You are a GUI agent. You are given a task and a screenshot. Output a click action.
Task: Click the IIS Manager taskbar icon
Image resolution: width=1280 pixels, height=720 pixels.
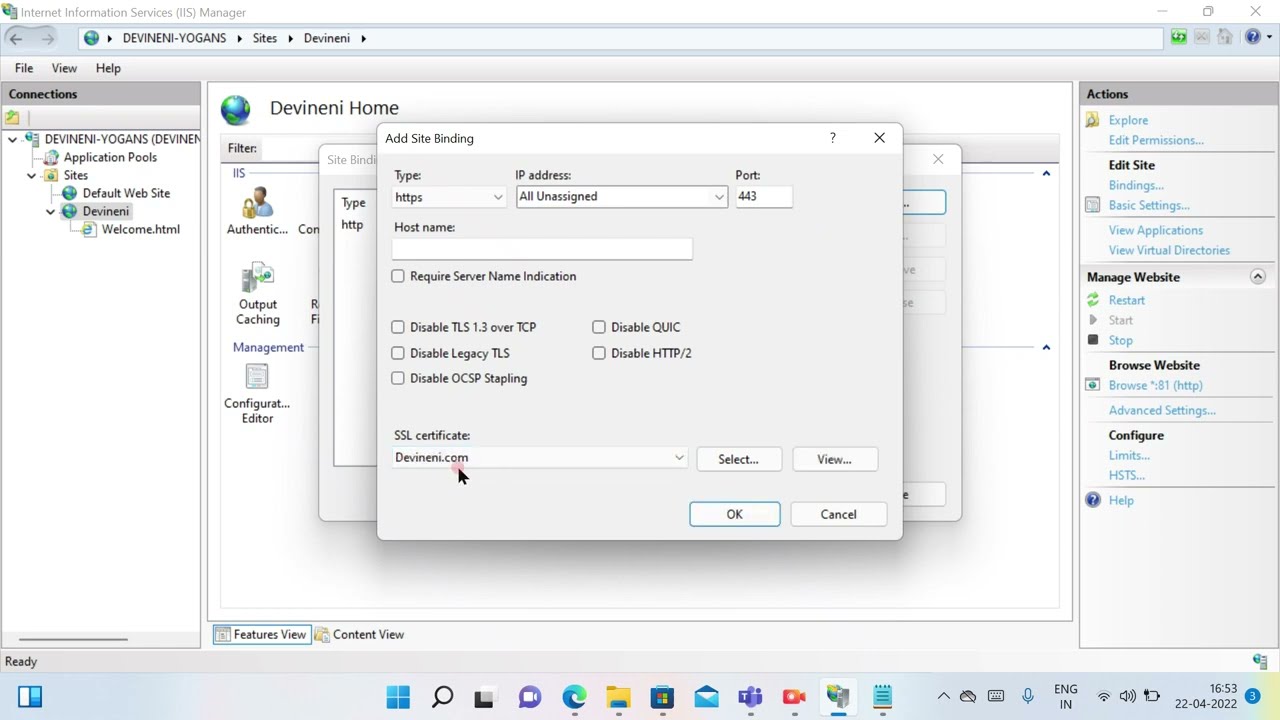(838, 697)
